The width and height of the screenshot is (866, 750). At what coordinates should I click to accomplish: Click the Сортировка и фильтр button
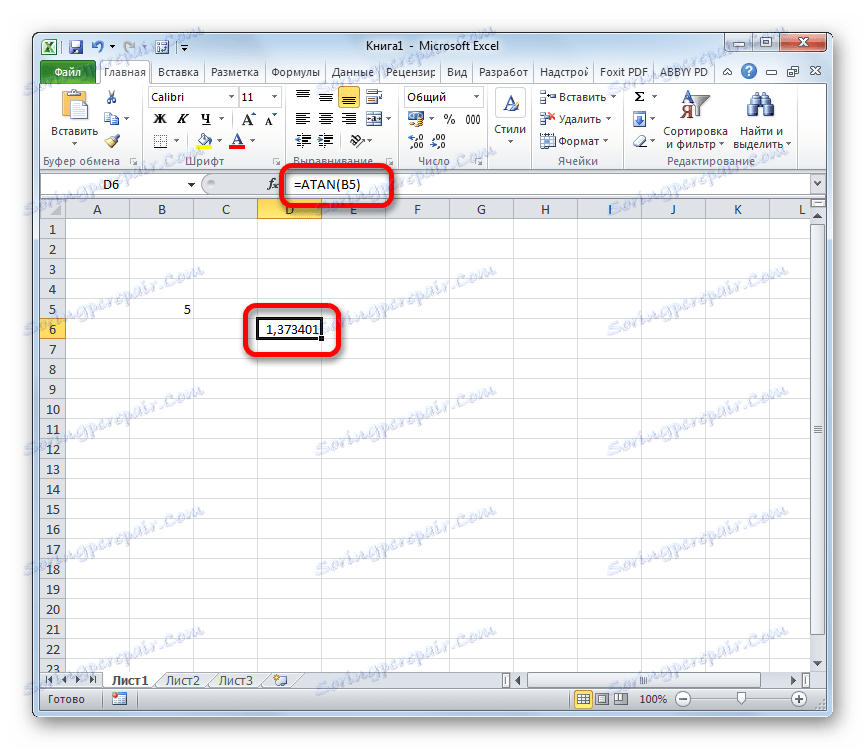pyautogui.click(x=695, y=120)
